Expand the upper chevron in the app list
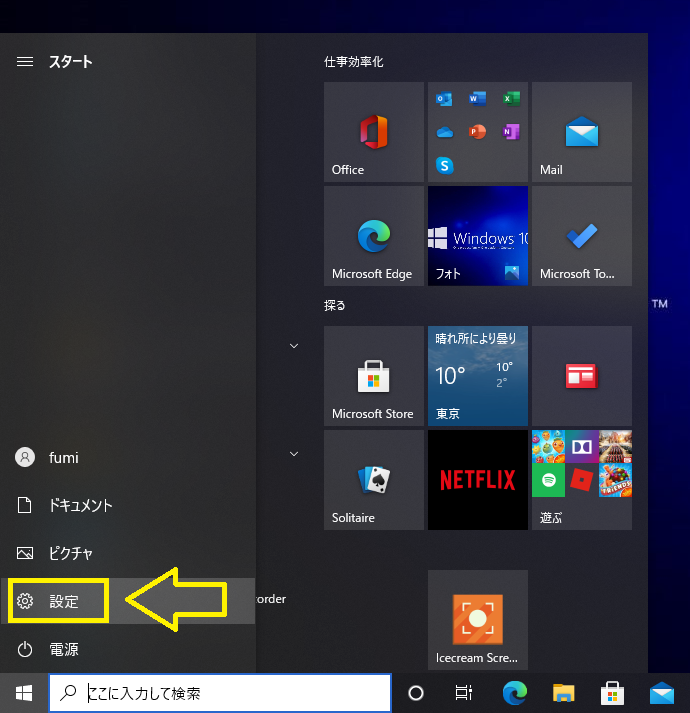This screenshot has width=690, height=713. 294,346
